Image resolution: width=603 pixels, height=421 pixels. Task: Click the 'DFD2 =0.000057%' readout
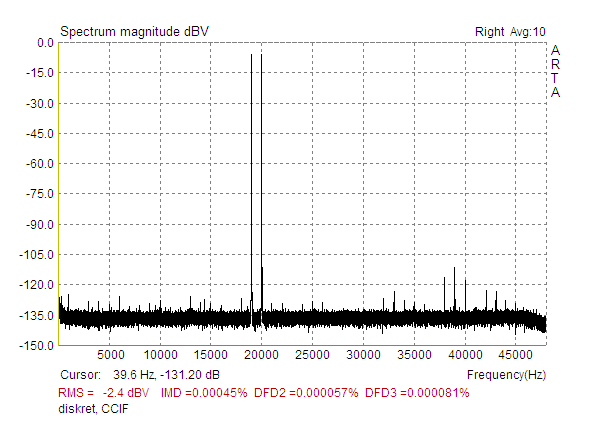pyautogui.click(x=306, y=393)
